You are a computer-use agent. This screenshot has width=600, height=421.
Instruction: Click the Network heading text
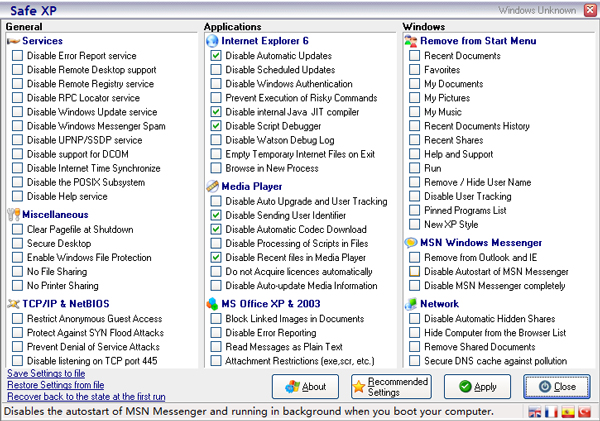click(439, 304)
